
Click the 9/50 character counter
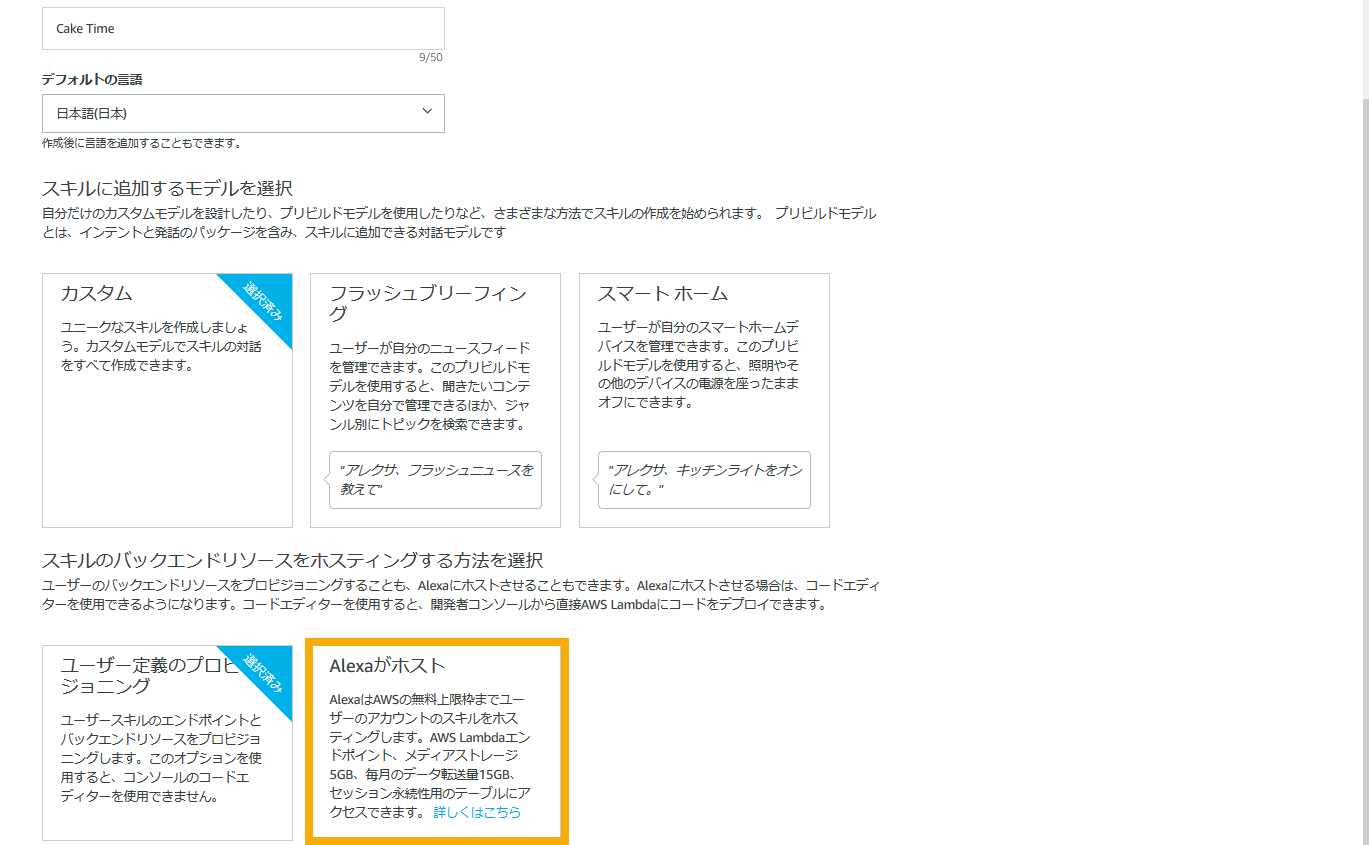[430, 58]
